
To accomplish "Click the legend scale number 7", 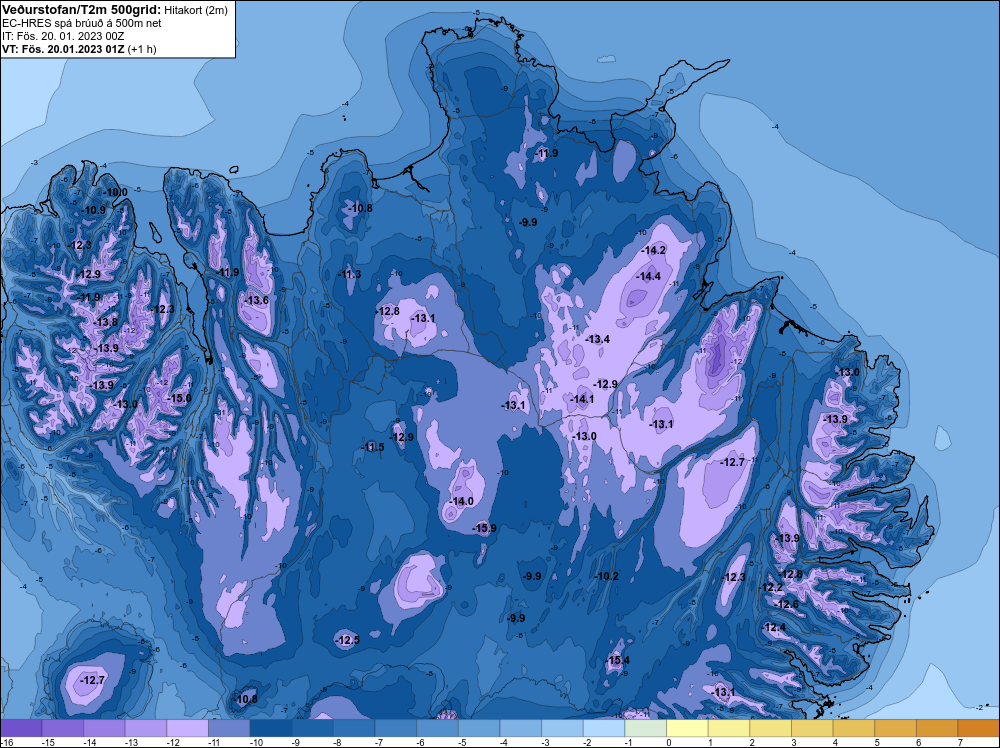I will (x=960, y=742).
